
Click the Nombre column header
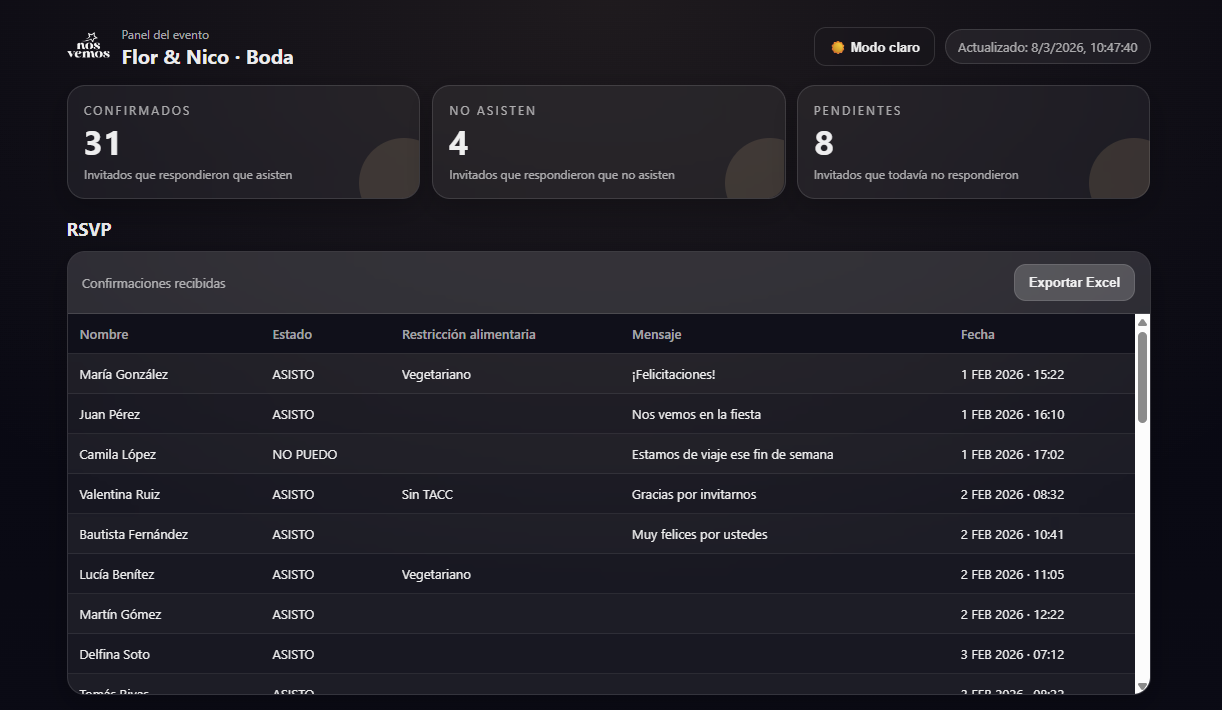(x=104, y=334)
